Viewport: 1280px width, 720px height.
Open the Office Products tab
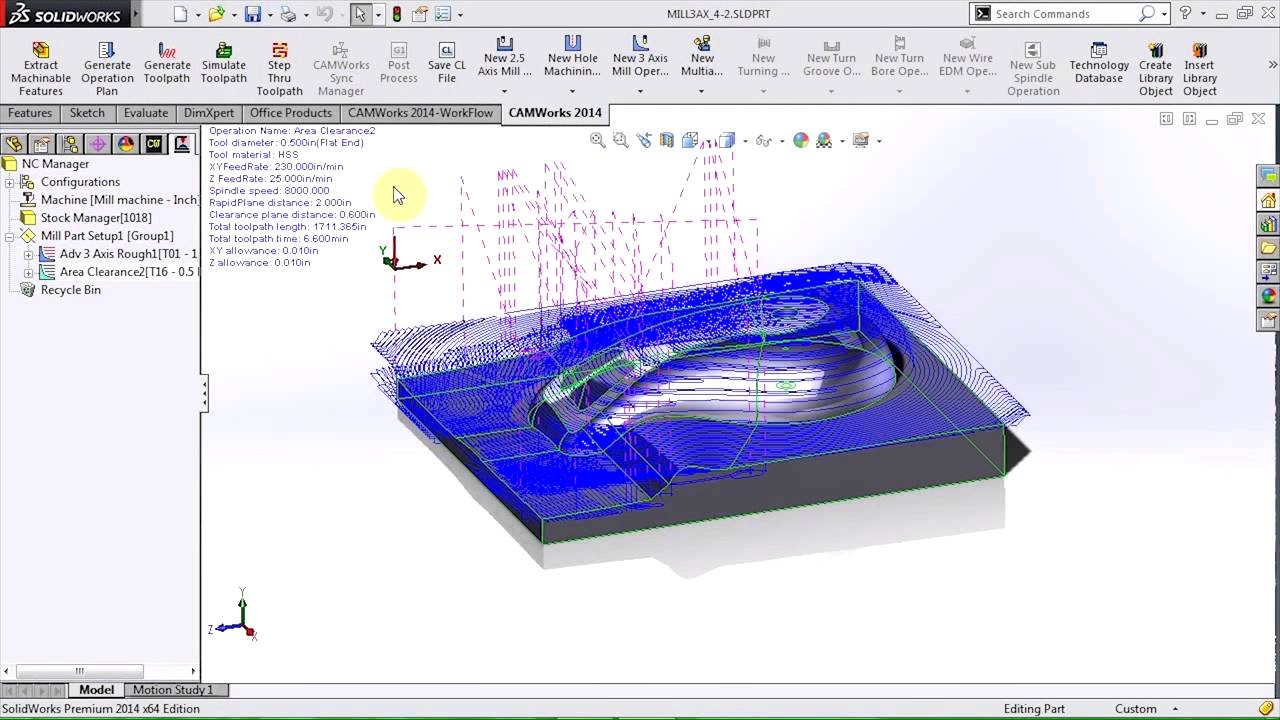click(291, 113)
